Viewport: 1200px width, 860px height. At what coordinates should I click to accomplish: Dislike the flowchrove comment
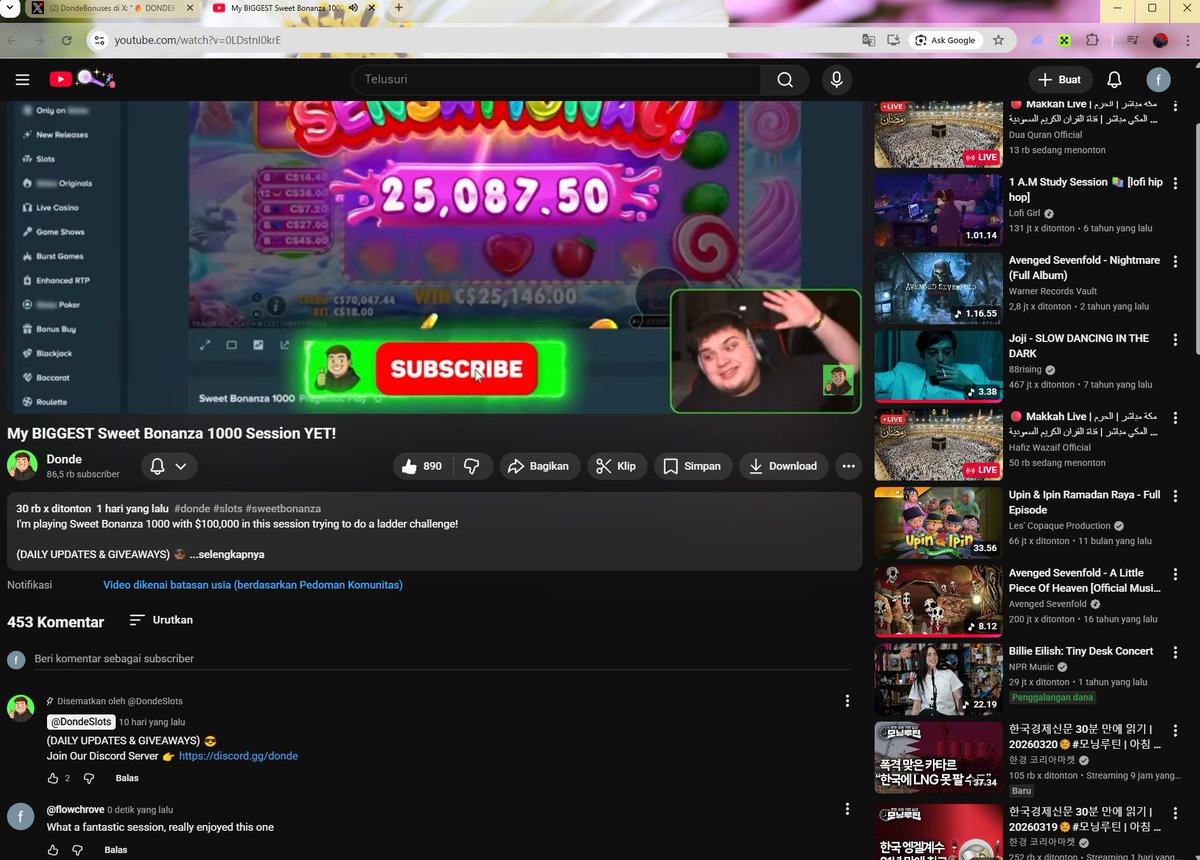pos(77,850)
